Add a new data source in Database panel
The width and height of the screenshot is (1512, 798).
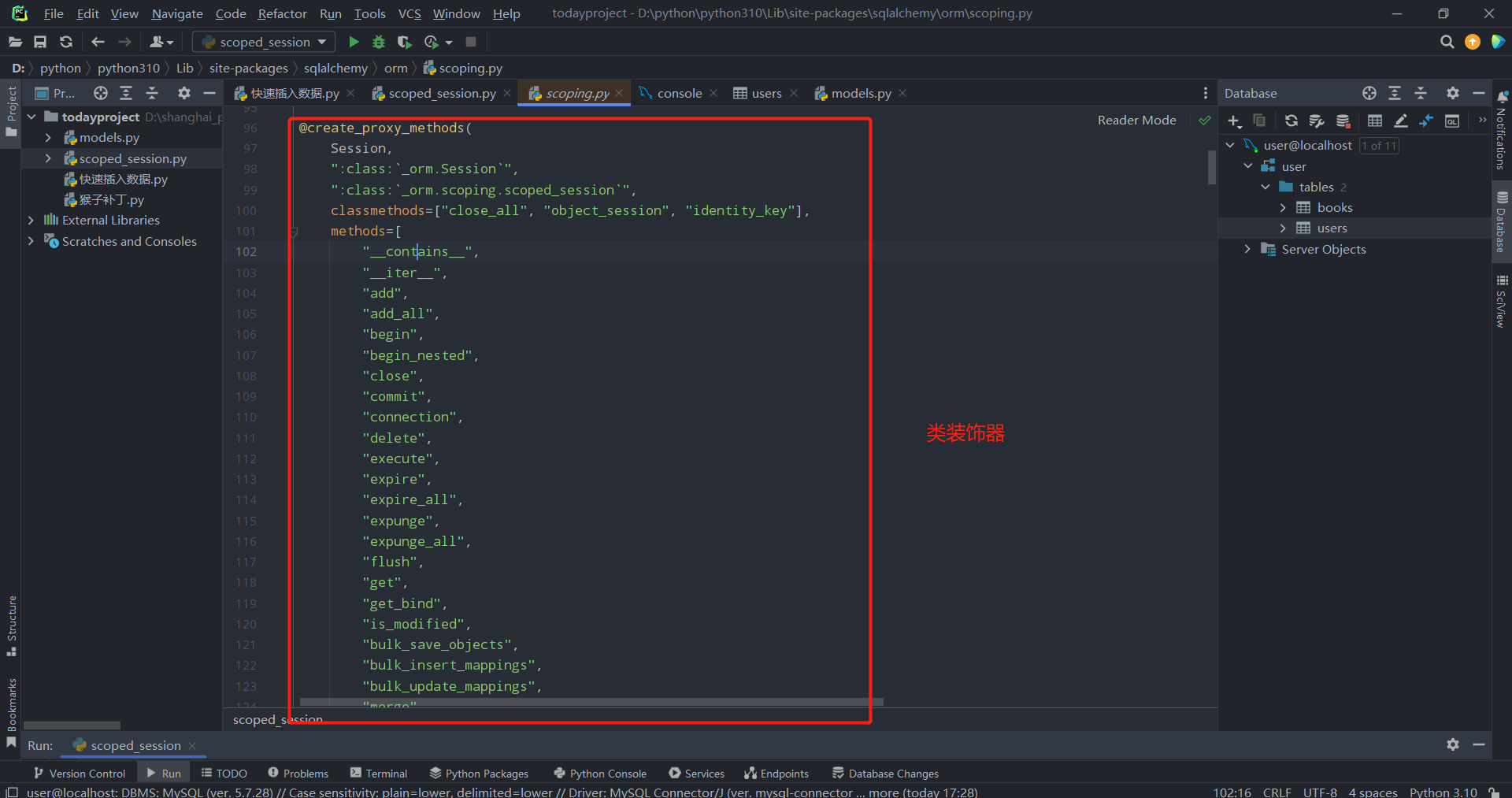1234,121
